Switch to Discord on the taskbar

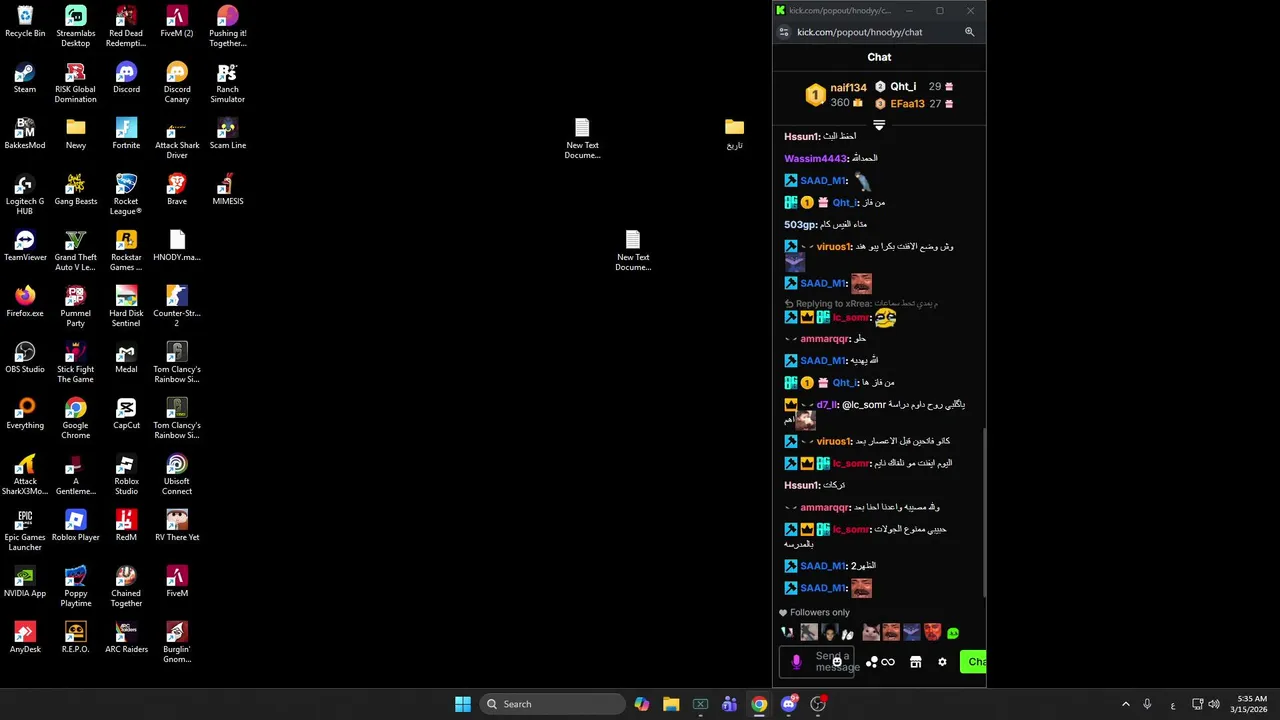click(x=789, y=704)
